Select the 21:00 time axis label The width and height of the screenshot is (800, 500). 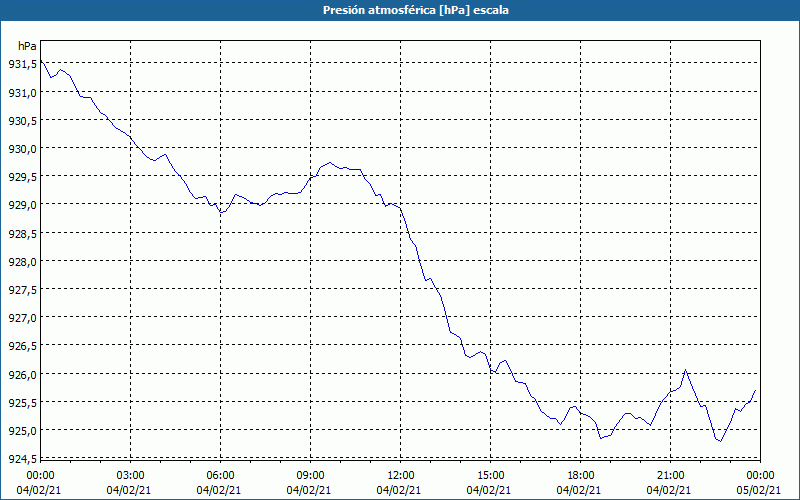[x=670, y=476]
